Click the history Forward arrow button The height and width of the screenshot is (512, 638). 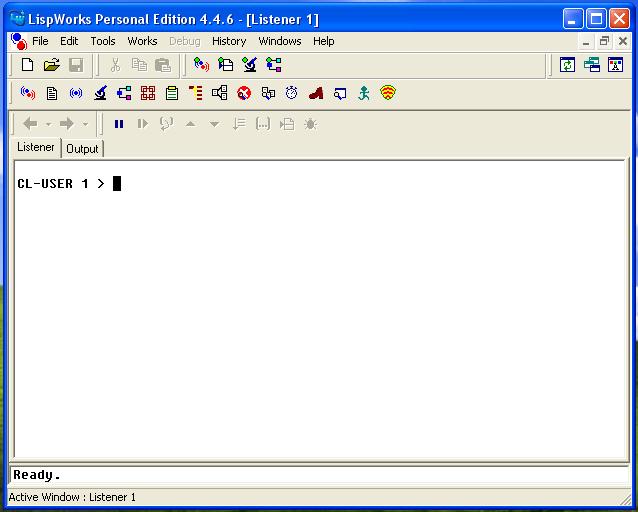[67, 123]
